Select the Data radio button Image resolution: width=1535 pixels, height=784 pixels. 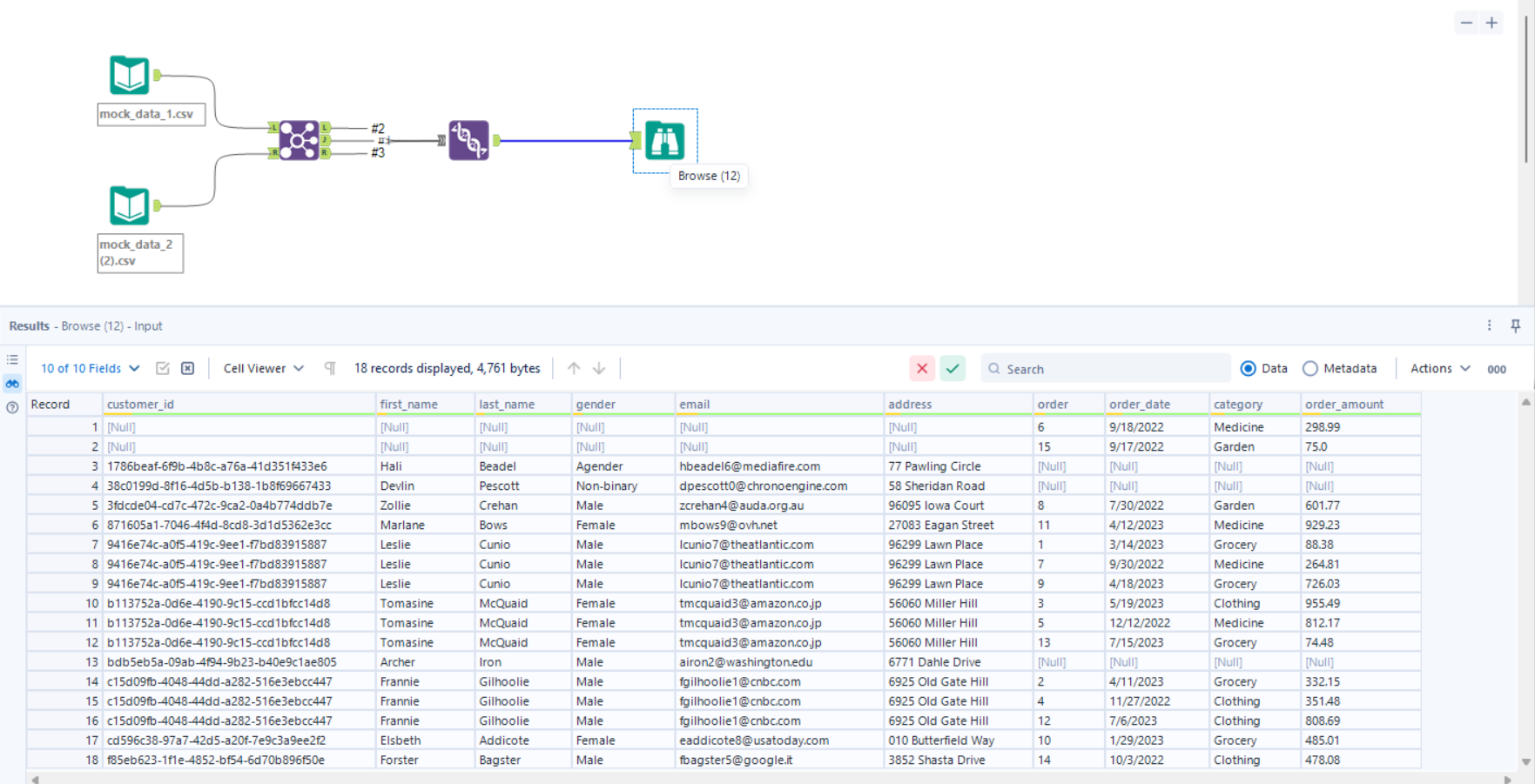[x=1248, y=369]
